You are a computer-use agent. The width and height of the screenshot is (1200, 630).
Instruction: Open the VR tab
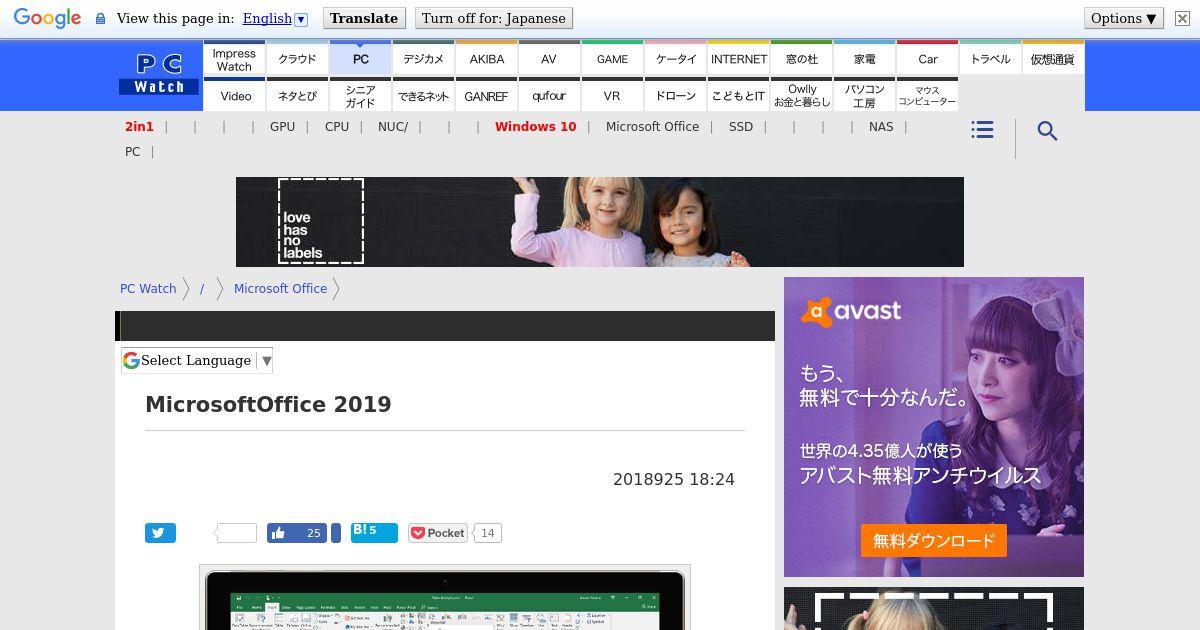[612, 96]
